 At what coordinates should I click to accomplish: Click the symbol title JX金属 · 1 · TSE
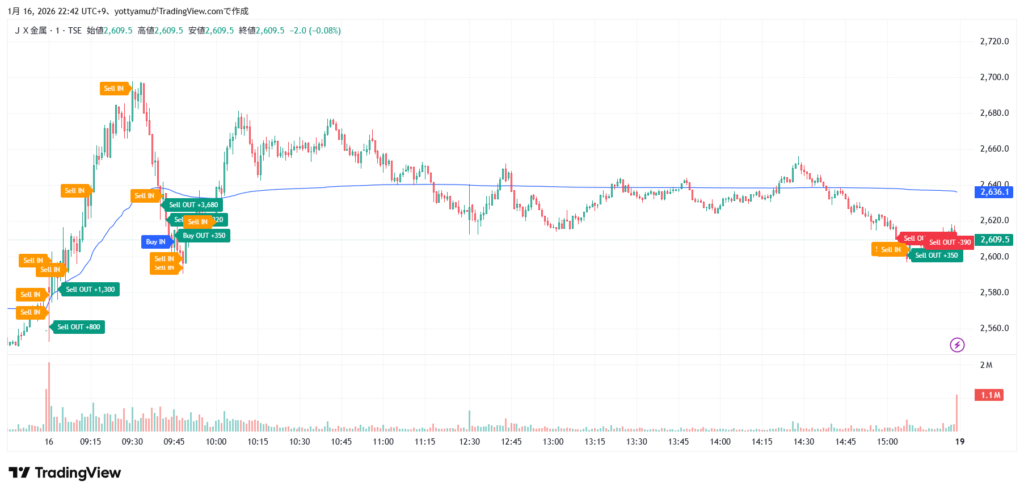(48, 30)
